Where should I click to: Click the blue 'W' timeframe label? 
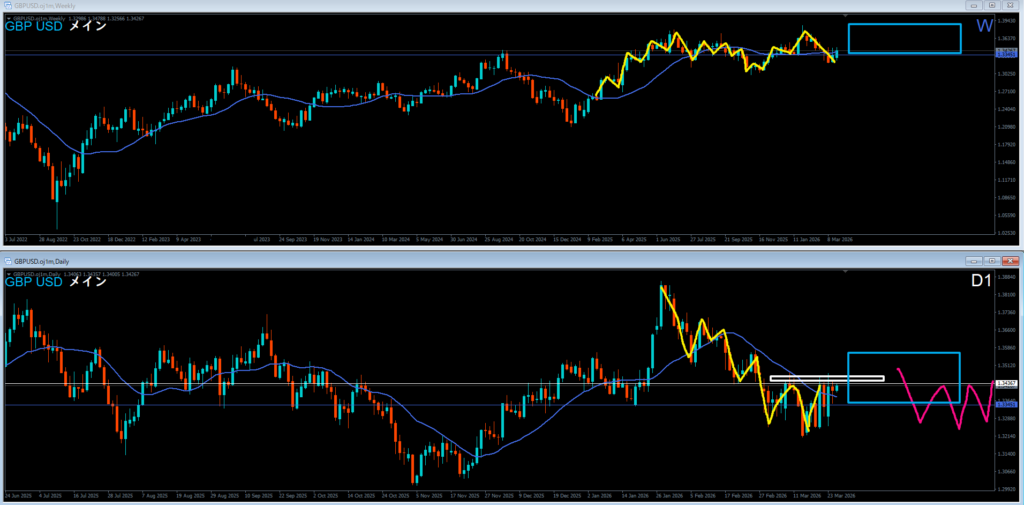[985, 26]
